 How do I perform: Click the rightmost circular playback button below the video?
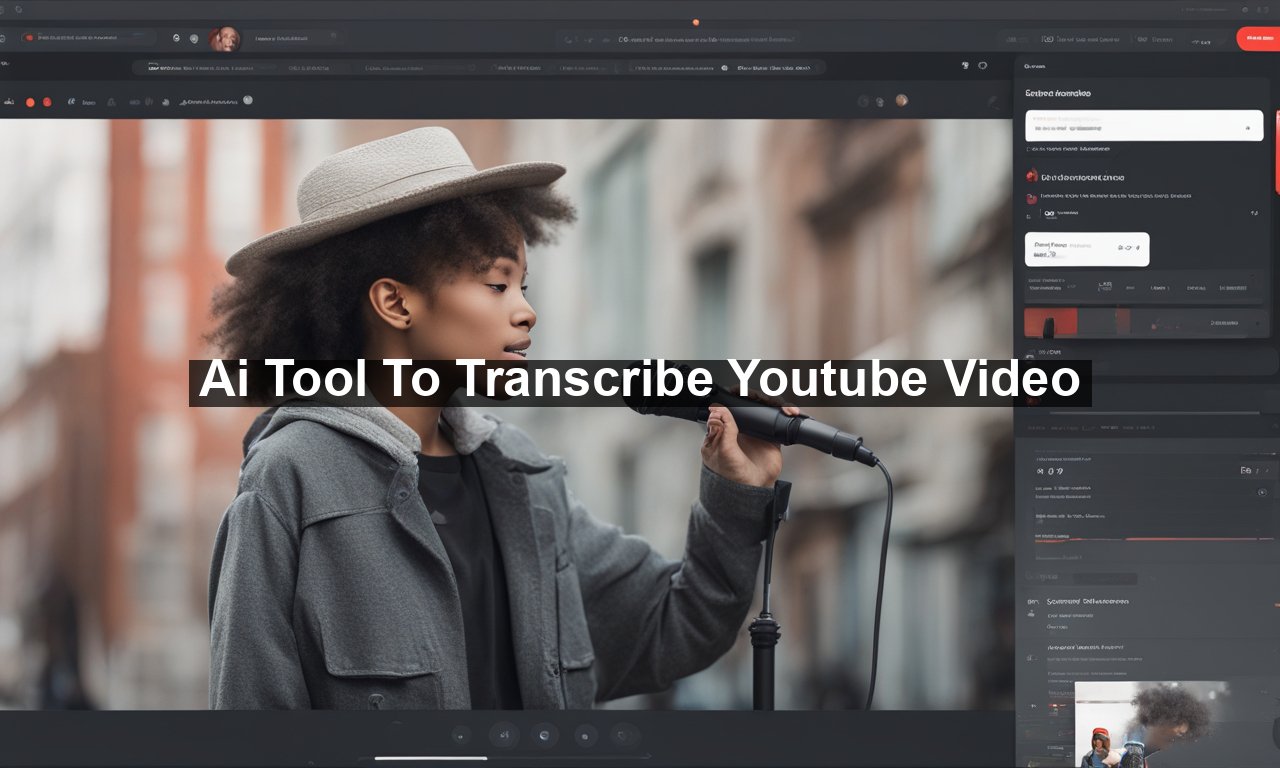625,735
